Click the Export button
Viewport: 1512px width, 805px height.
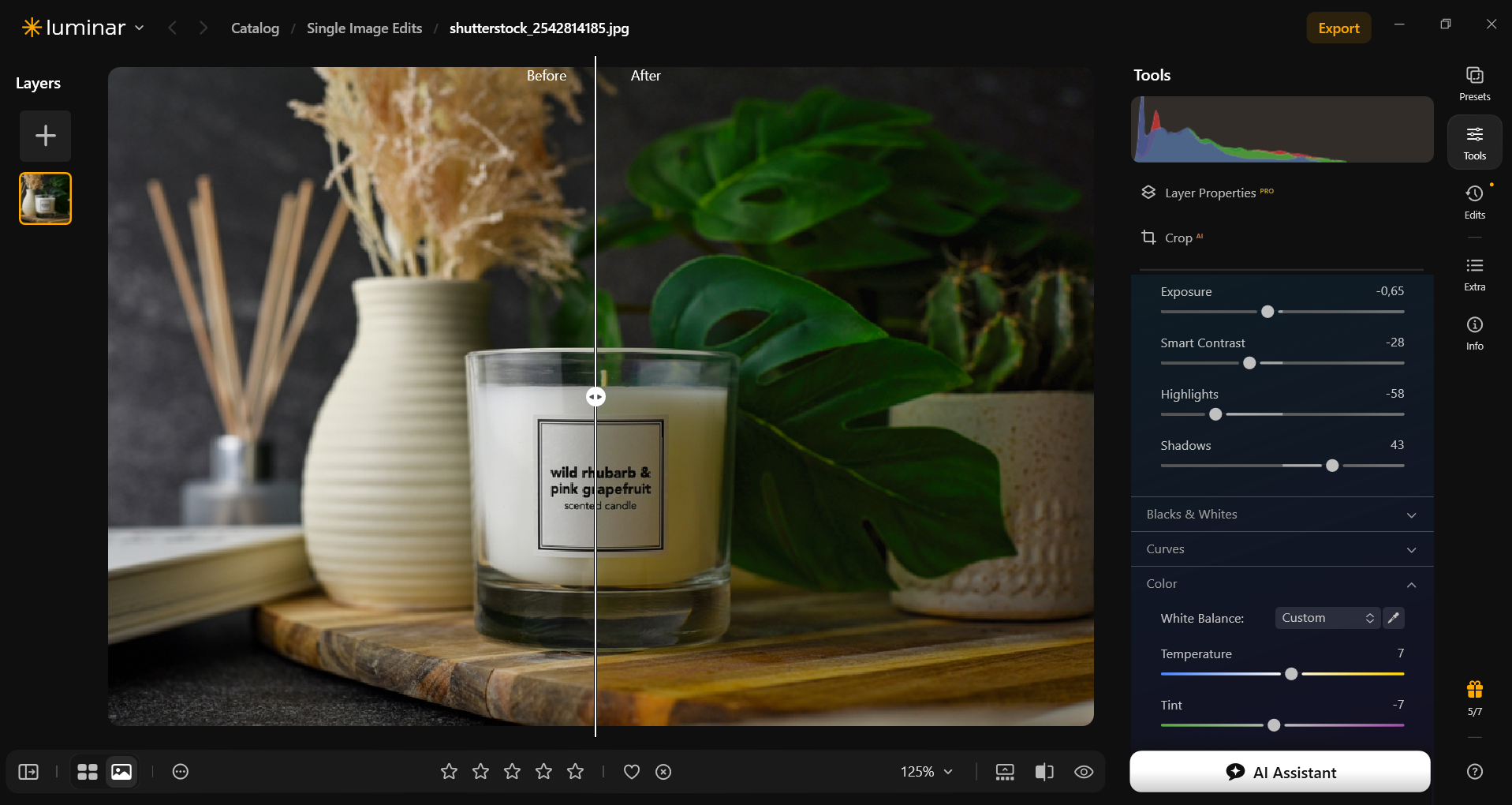1338,28
